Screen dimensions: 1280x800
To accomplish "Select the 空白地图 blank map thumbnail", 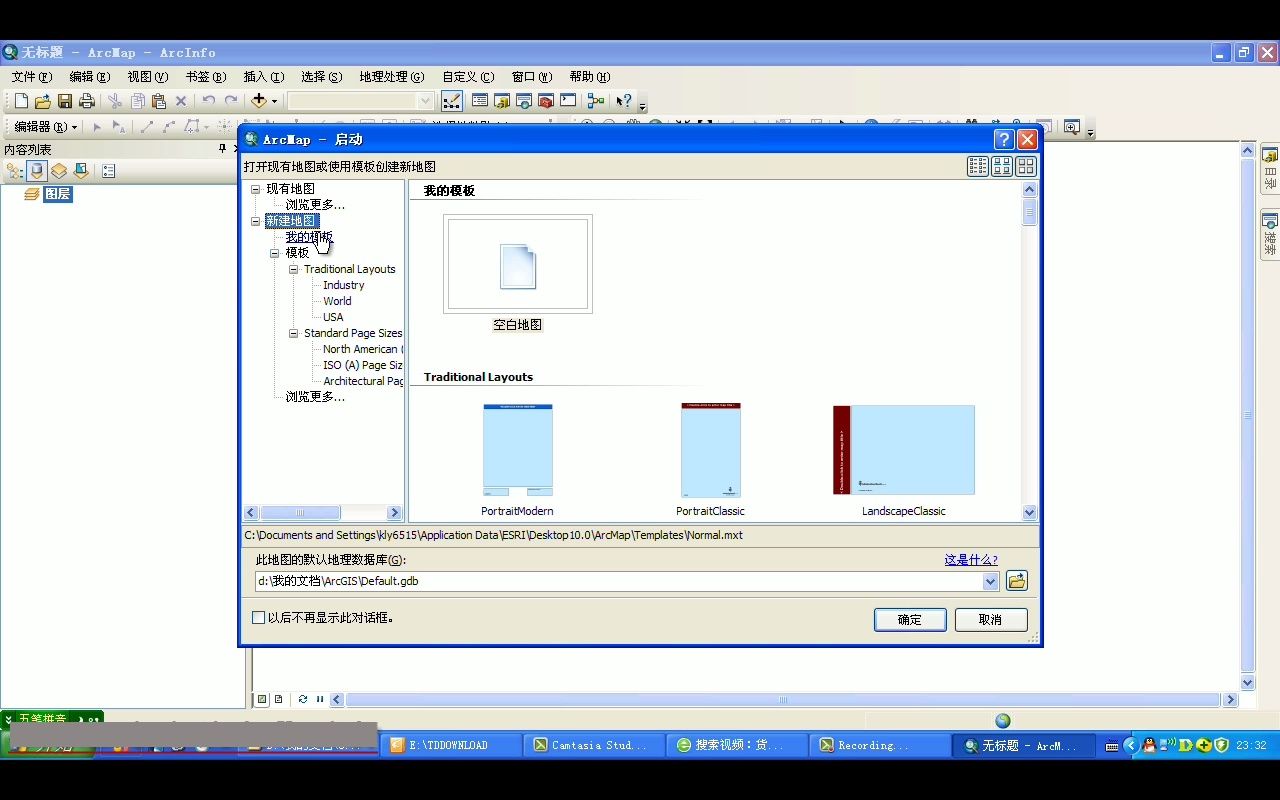I will [518, 265].
